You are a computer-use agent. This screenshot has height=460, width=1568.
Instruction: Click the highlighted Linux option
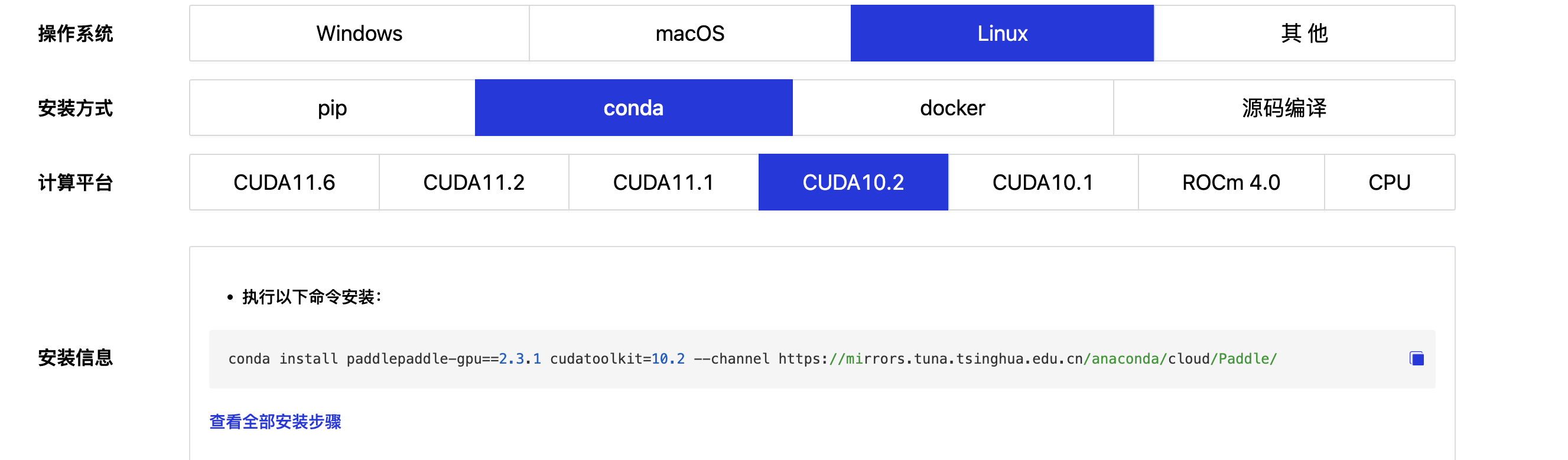(1001, 33)
